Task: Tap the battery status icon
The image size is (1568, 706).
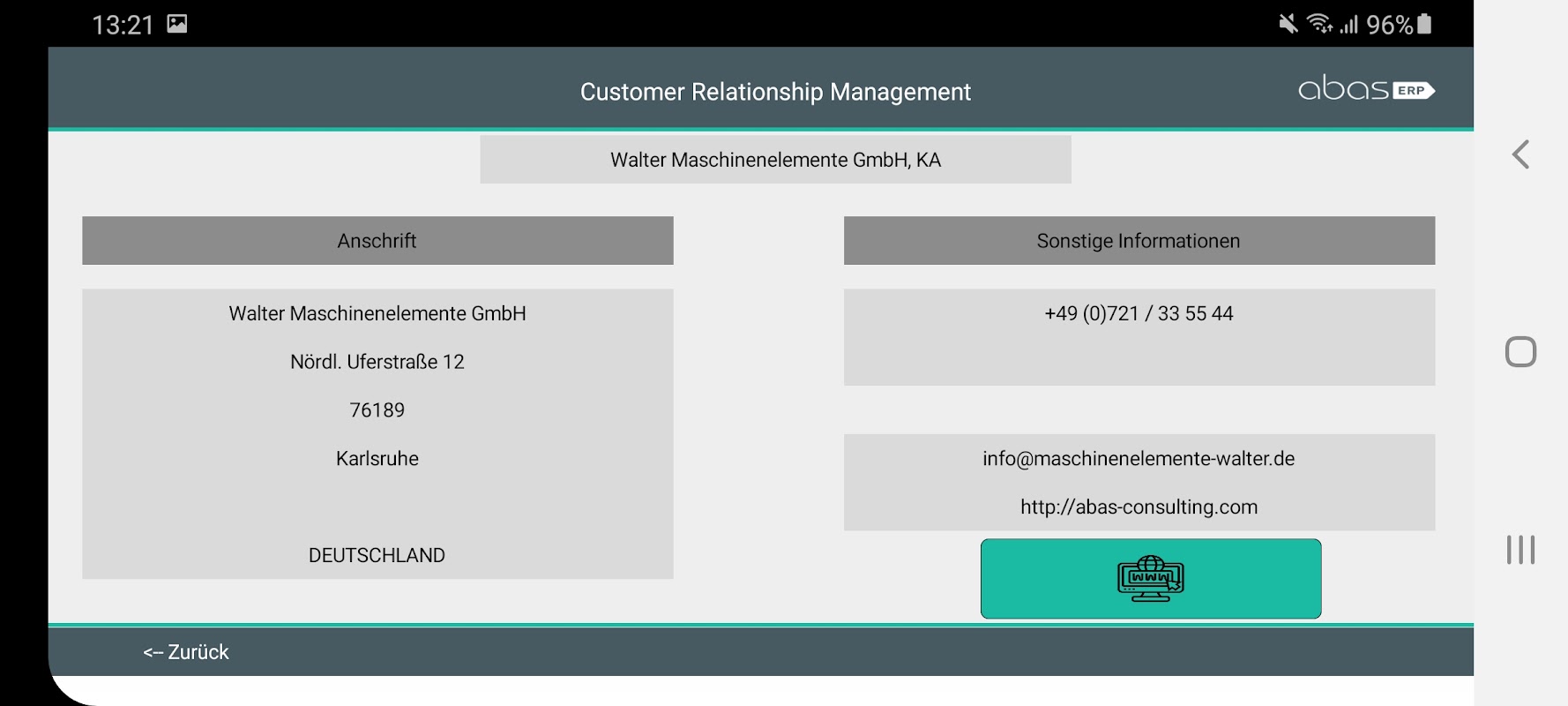Action: click(x=1424, y=24)
